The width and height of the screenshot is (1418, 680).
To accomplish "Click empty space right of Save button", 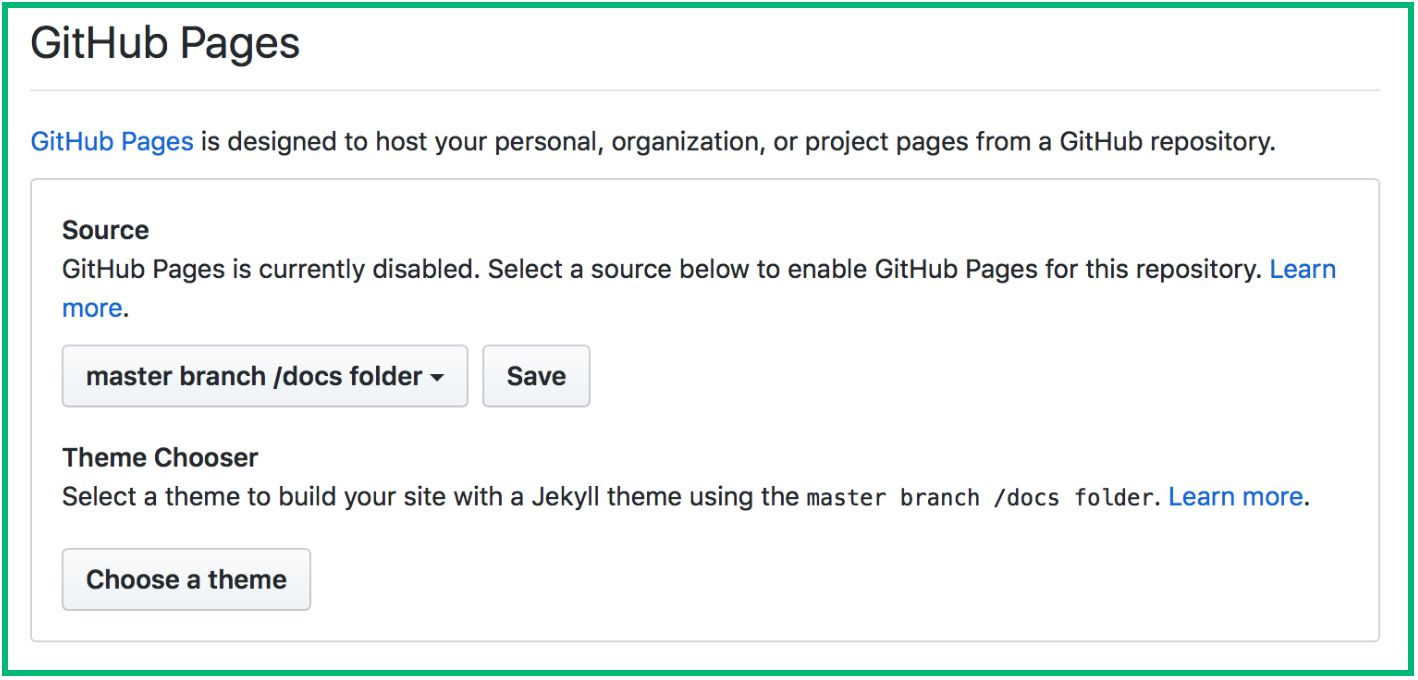I will 900,377.
